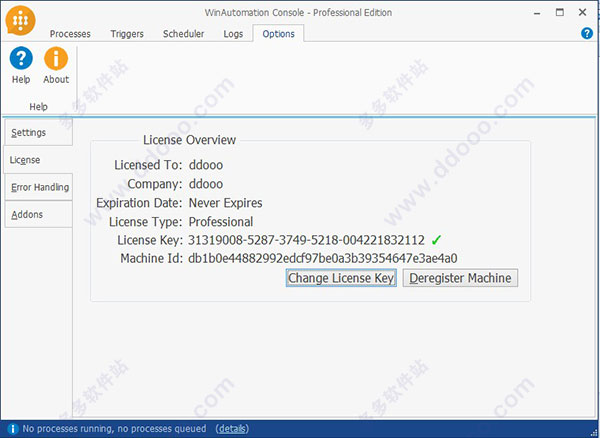Click the WinAutomation orange logo icon

pyautogui.click(x=20, y=21)
